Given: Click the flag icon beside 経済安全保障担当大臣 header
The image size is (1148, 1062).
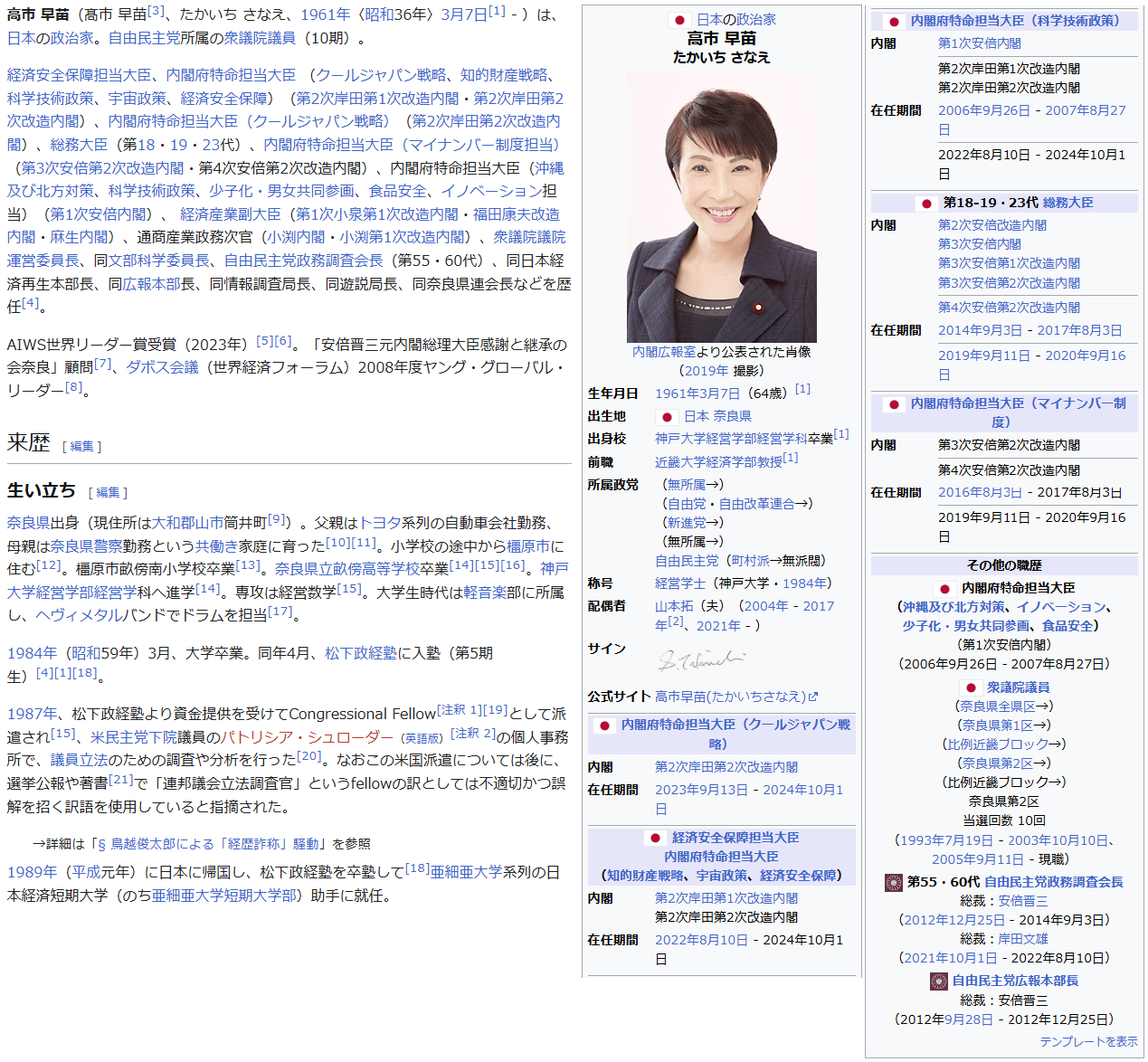Looking at the screenshot, I should point(655,839).
